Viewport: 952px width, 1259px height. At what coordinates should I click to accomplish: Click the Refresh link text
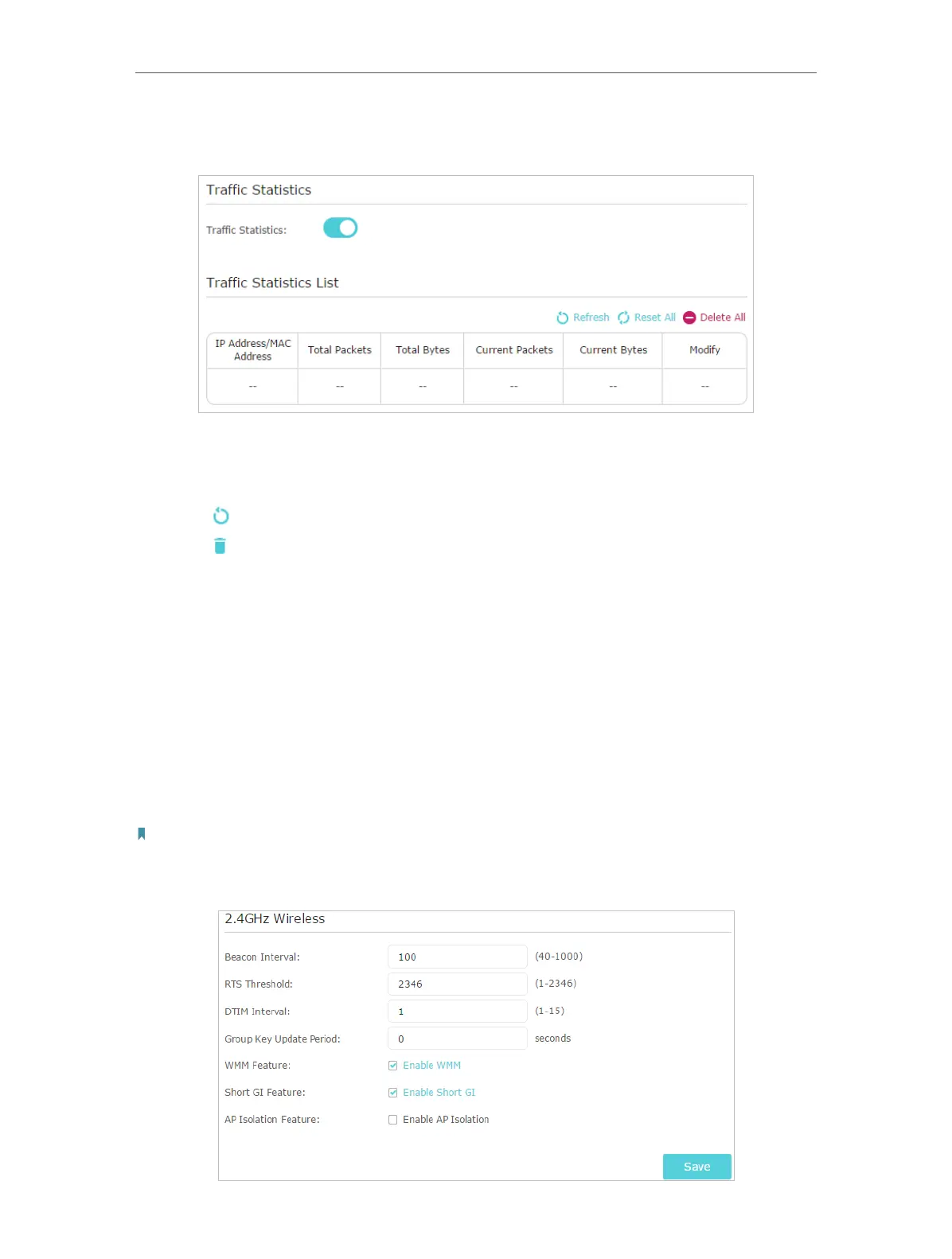point(591,318)
